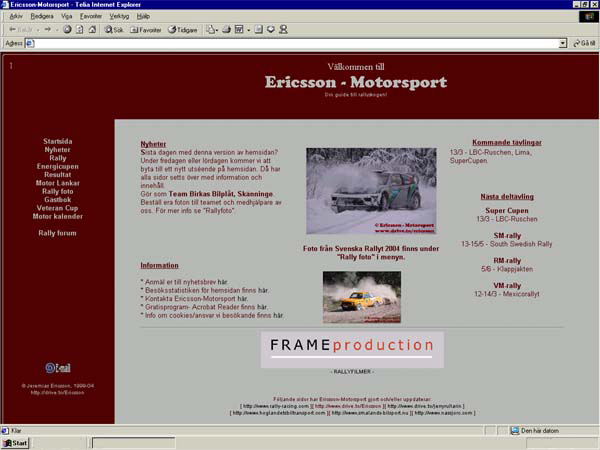Open the Forward button history dropdown arrow
Viewport: 600px width, 450px height.
(56, 30)
